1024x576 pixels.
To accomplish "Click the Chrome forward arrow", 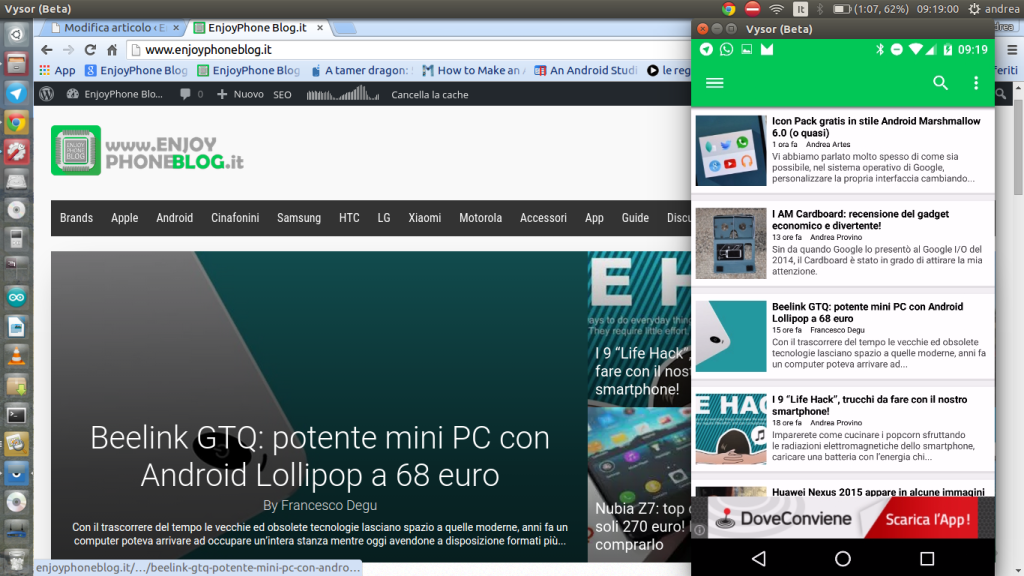I will click(x=69, y=50).
